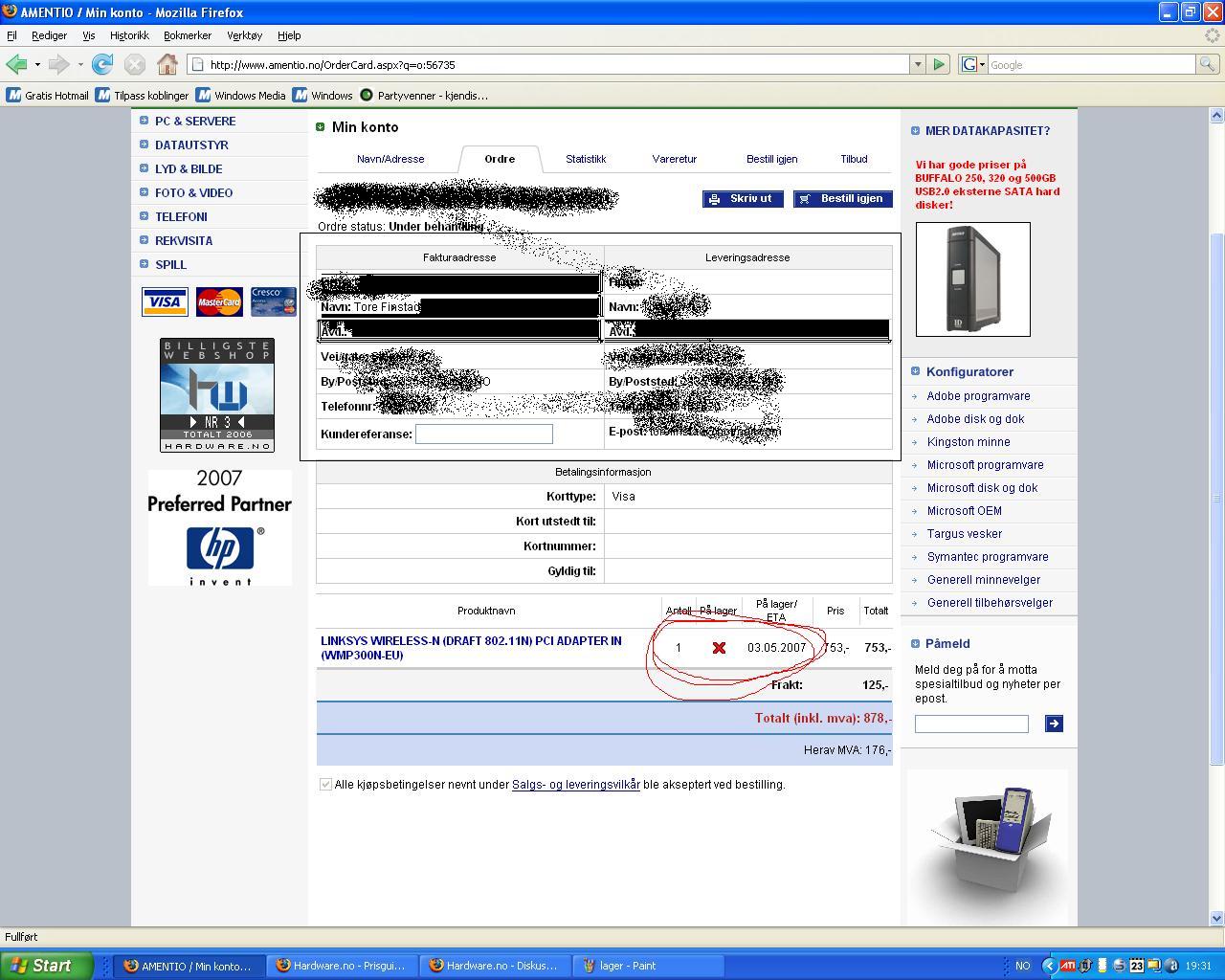Open the Windows Media bookmark
Viewport: 1225px width, 980px height.
pyautogui.click(x=240, y=95)
